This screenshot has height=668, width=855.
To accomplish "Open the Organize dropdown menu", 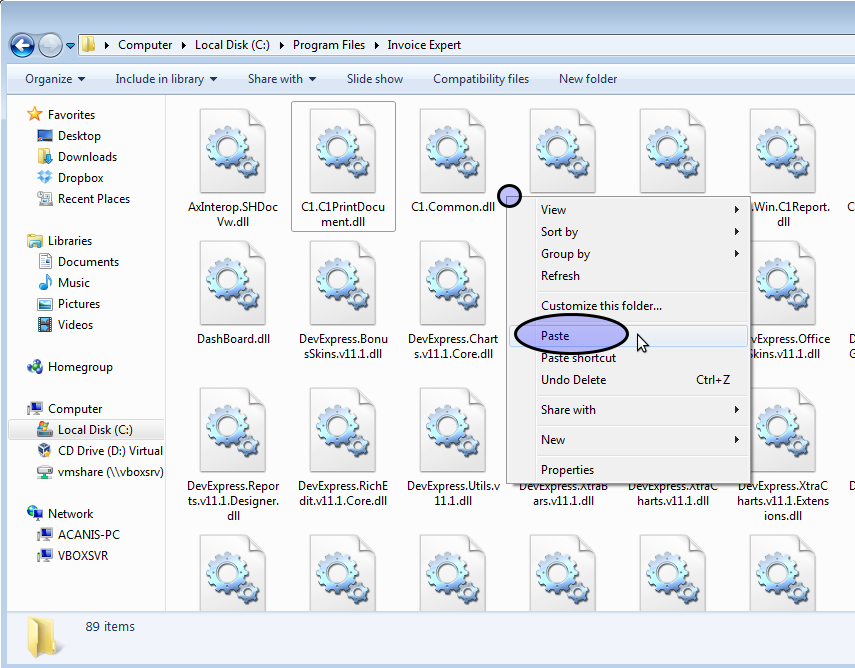I will (55, 79).
